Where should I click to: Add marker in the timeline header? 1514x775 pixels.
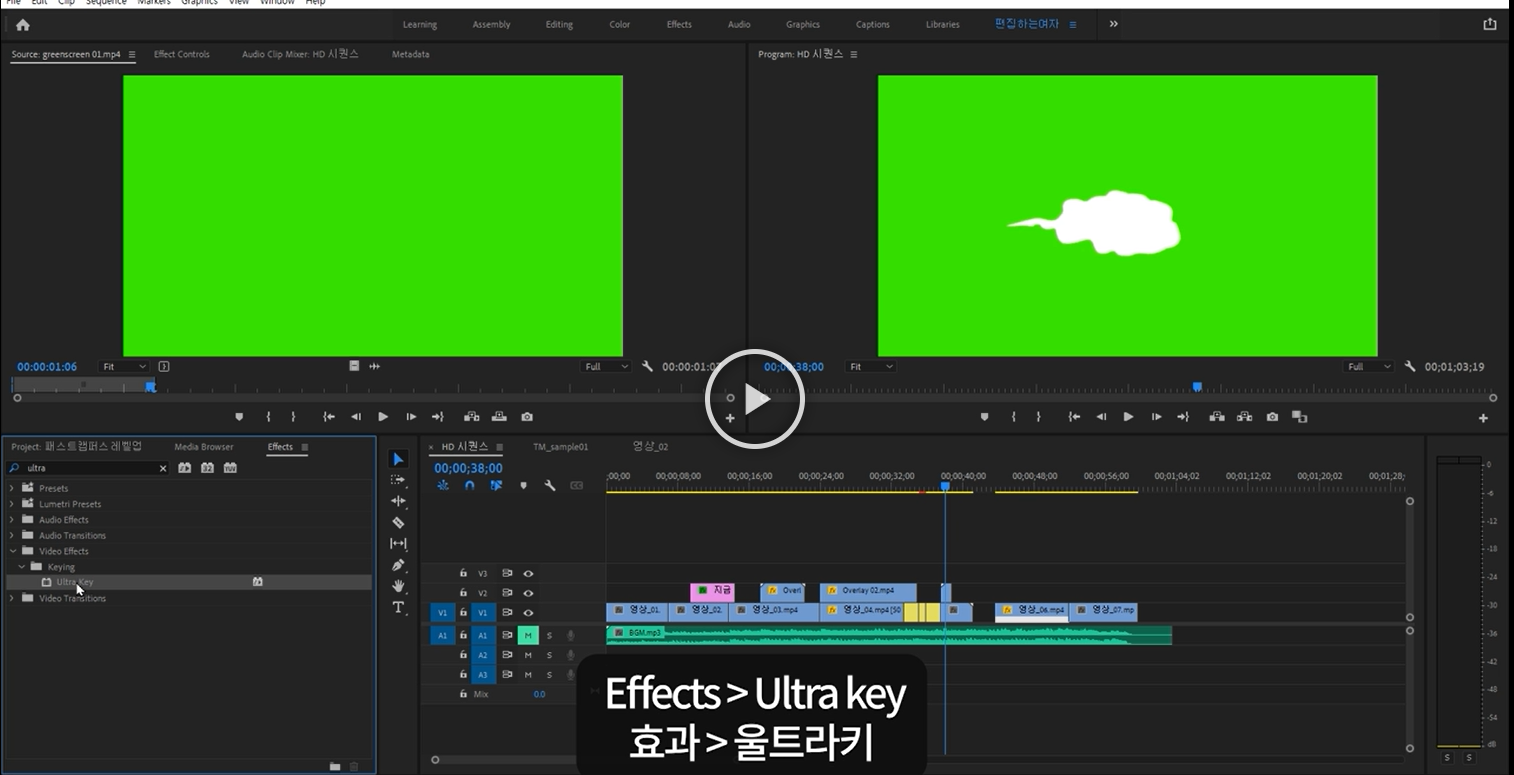pyautogui.click(x=523, y=485)
